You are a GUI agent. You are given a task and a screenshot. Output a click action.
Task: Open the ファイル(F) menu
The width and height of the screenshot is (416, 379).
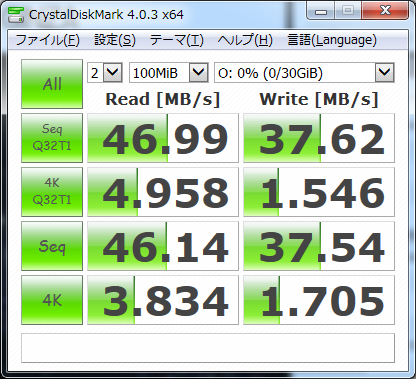(x=48, y=40)
